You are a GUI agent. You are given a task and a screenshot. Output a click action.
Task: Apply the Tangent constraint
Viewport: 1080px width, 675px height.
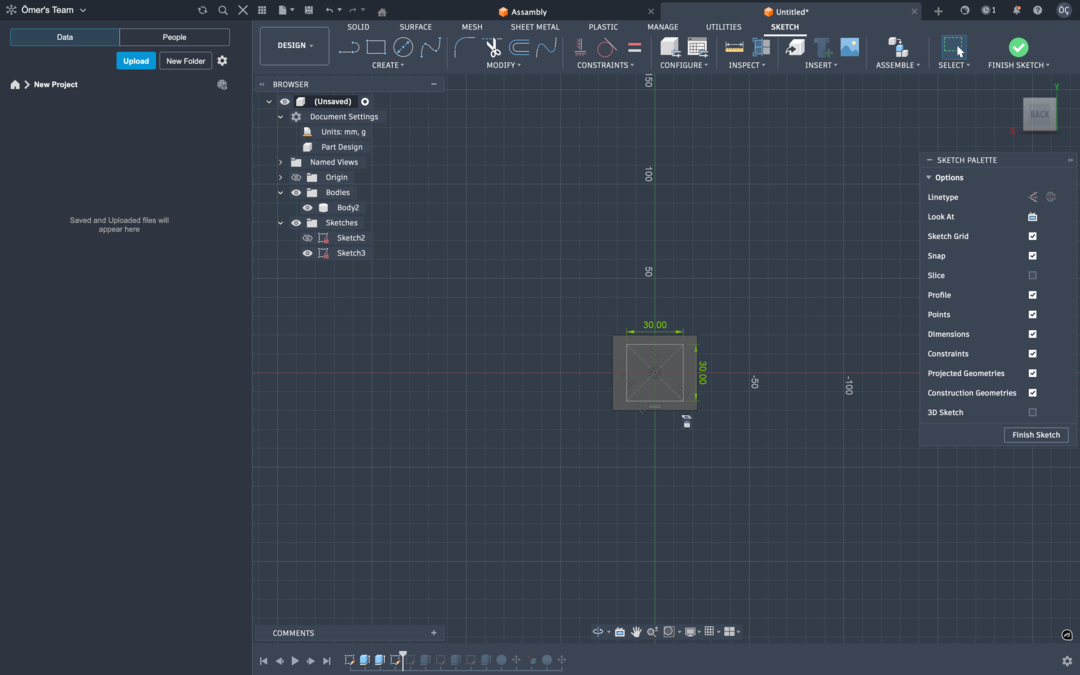coord(606,47)
